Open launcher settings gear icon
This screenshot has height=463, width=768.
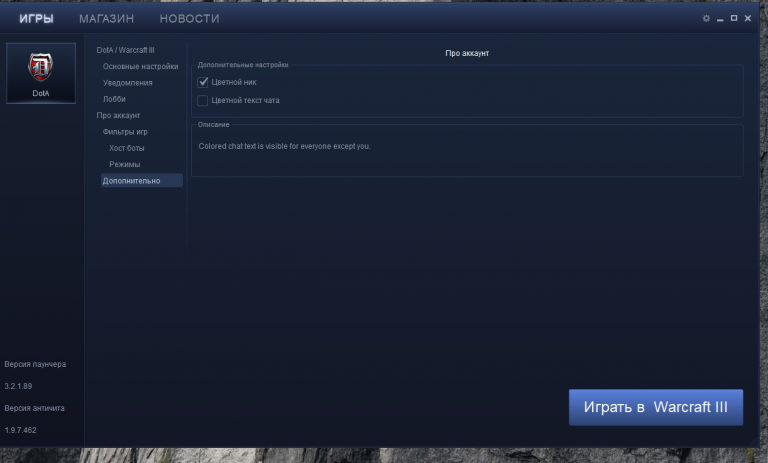[x=706, y=18]
